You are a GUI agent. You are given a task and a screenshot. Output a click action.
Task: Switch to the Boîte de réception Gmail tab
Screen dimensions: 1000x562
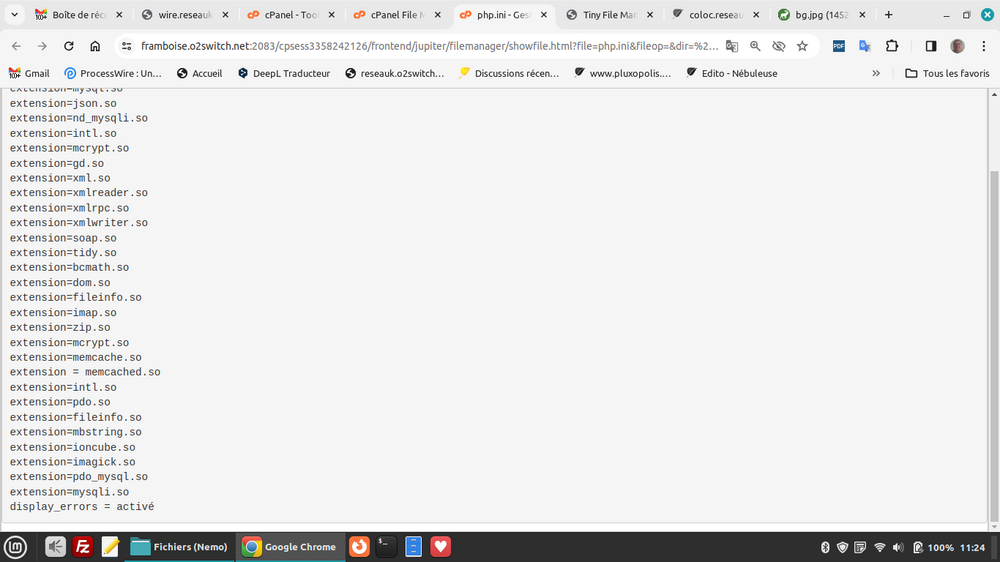pos(79,15)
